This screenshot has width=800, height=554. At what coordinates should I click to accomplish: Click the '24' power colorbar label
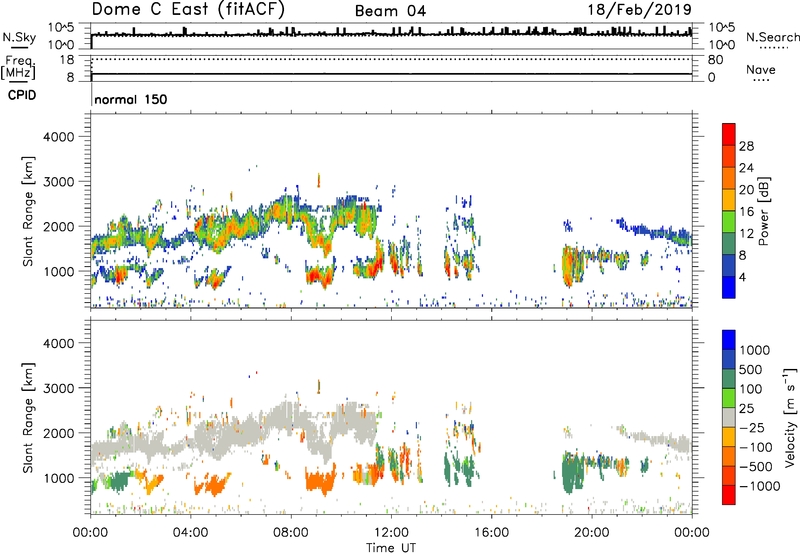(x=746, y=168)
